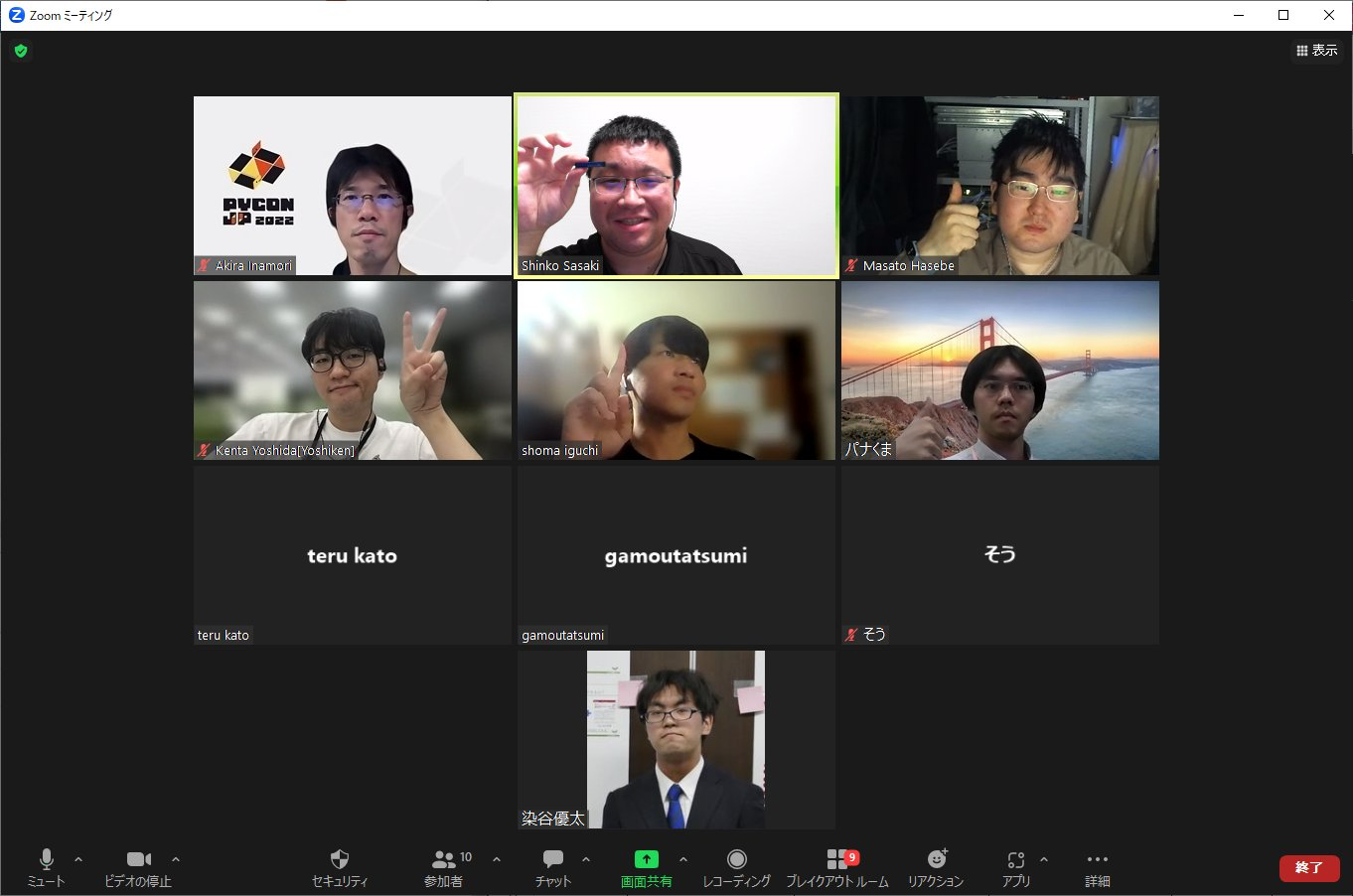This screenshot has width=1353, height=896.
Task: Open the 表示 view layout menu
Action: coord(1317,51)
